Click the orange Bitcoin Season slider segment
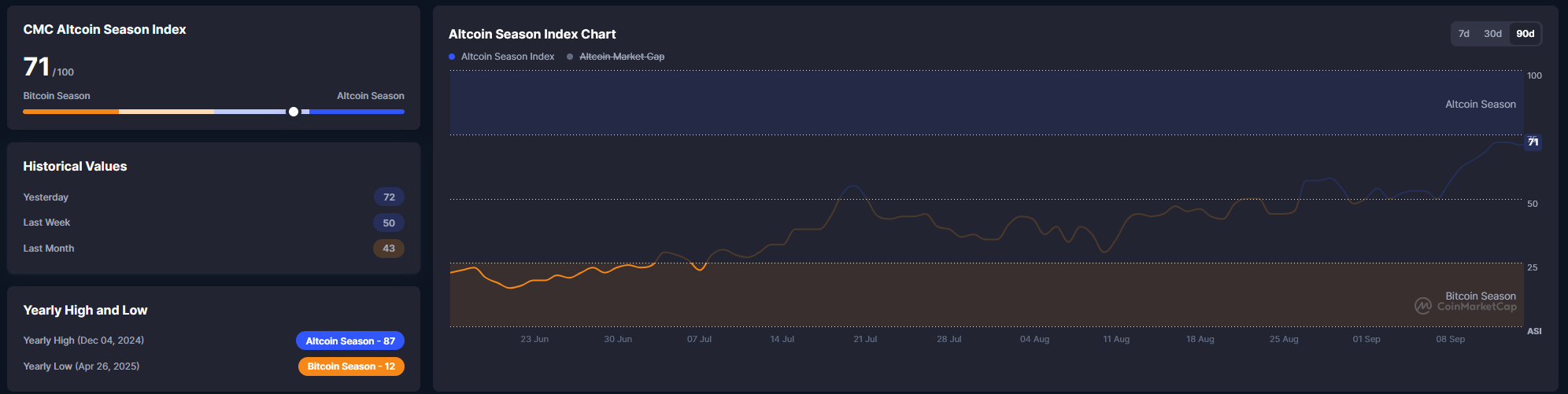This screenshot has width=1568, height=394. click(x=71, y=112)
